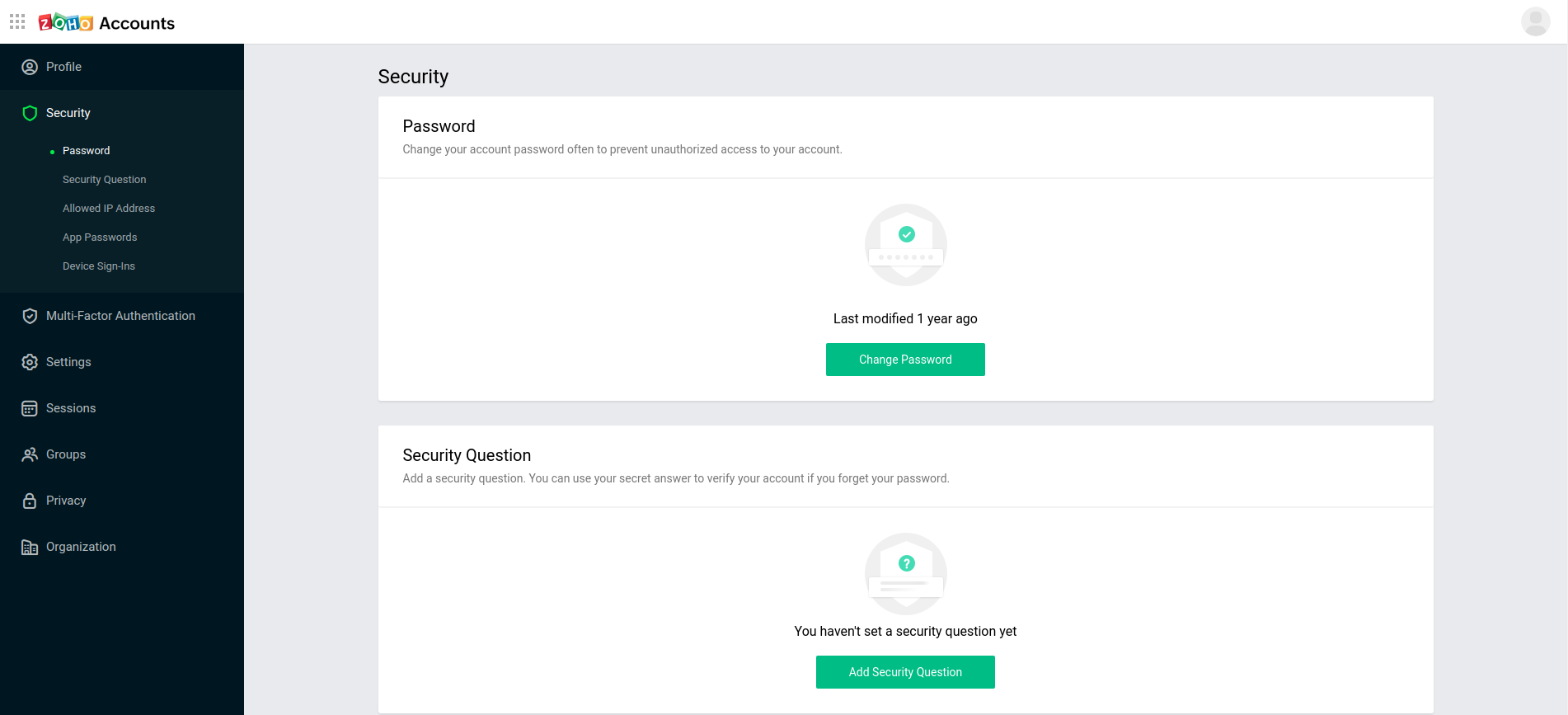Click the Privacy lock icon
The image size is (1568, 715).
click(30, 501)
